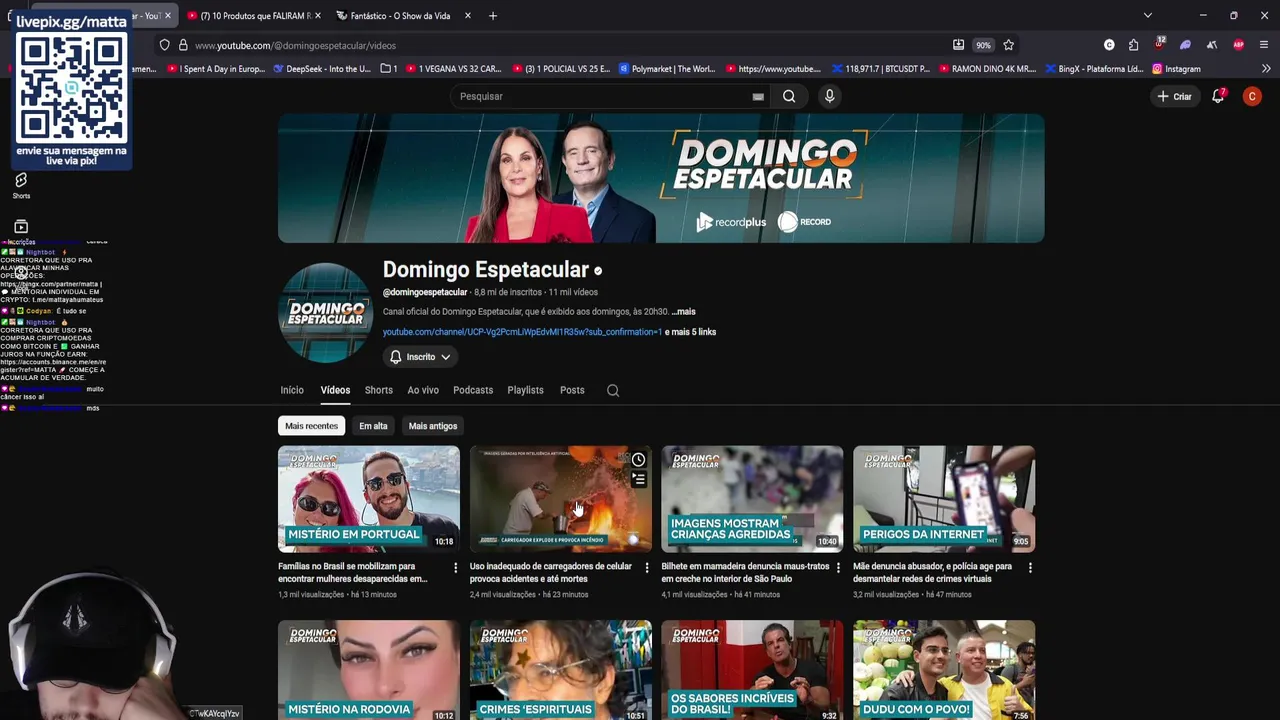This screenshot has height=720, width=1280.
Task: Switch to the Início channel tab
Action: coord(292,390)
